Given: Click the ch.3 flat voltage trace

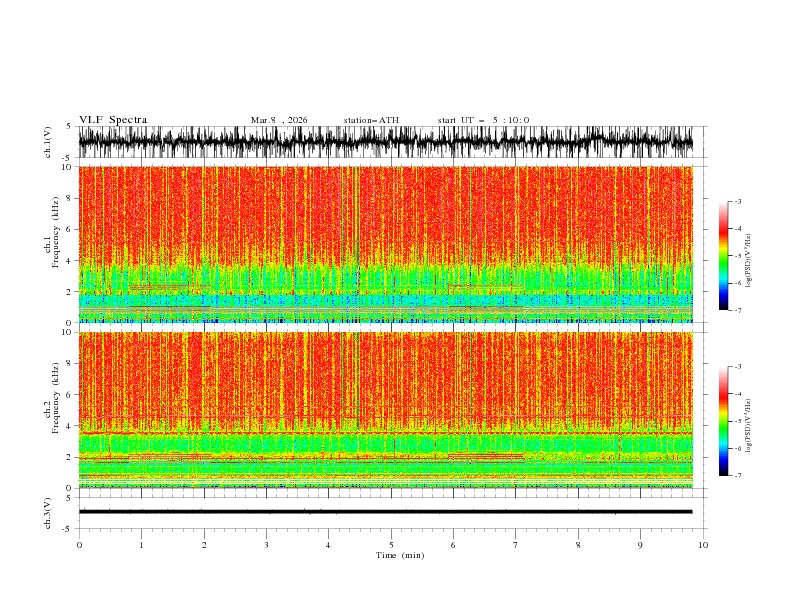Looking at the screenshot, I should coord(385,512).
